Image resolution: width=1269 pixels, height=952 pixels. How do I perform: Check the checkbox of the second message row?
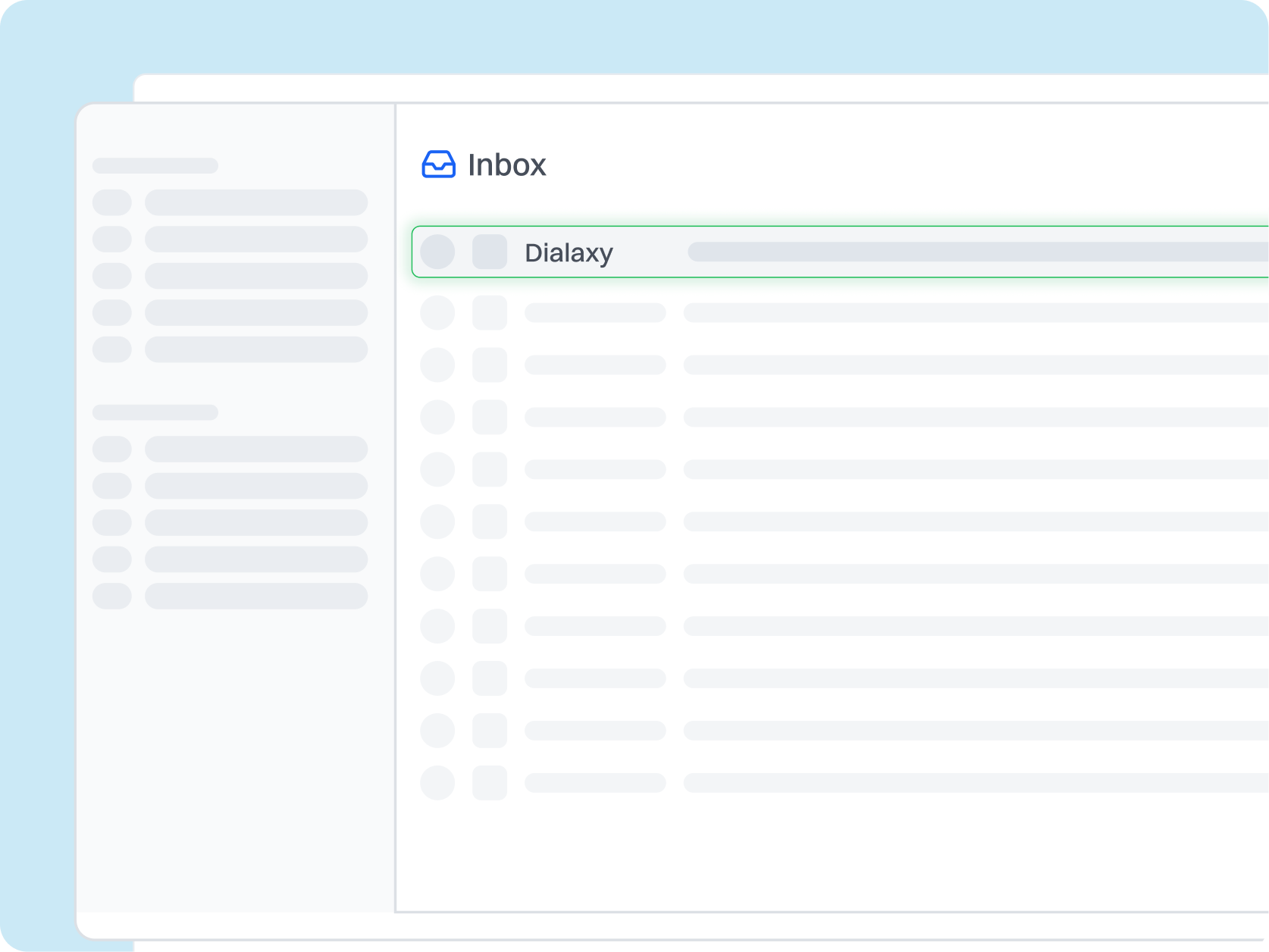[490, 312]
